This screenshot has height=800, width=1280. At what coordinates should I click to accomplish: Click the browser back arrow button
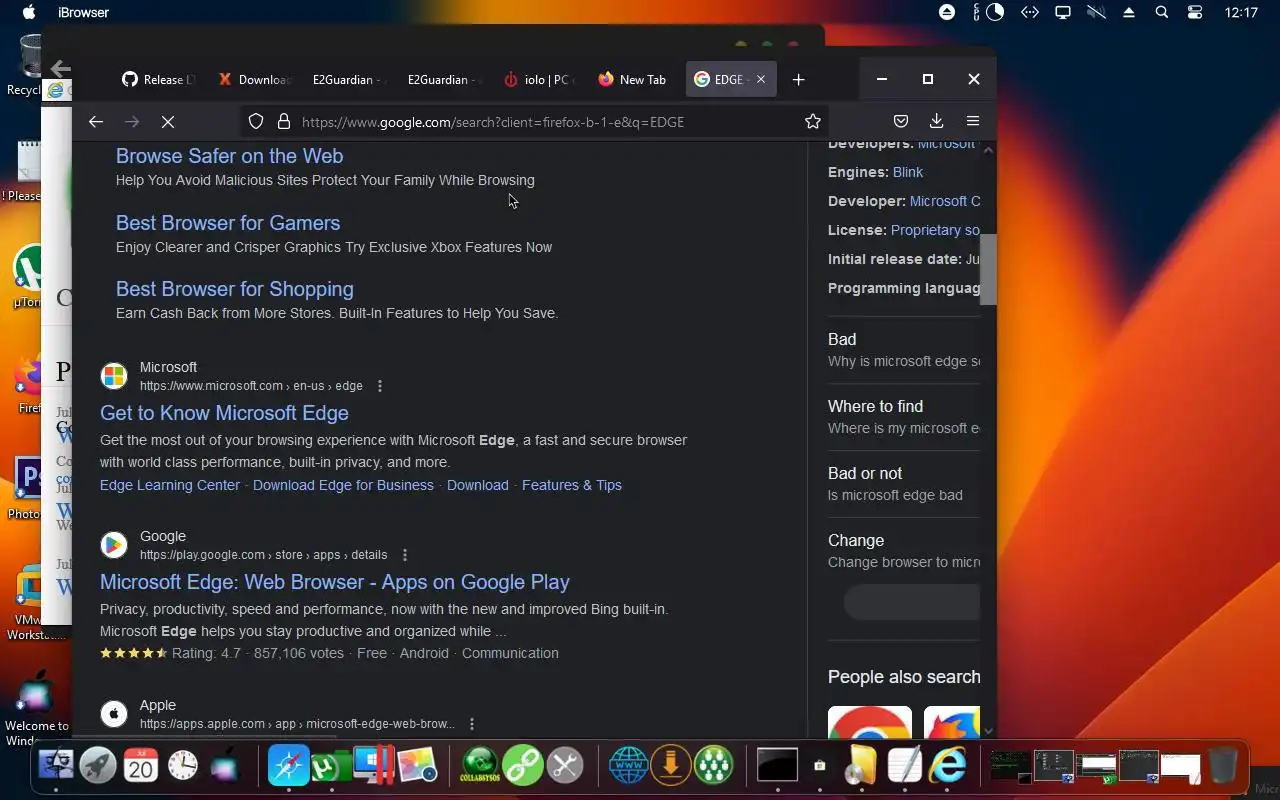click(96, 122)
